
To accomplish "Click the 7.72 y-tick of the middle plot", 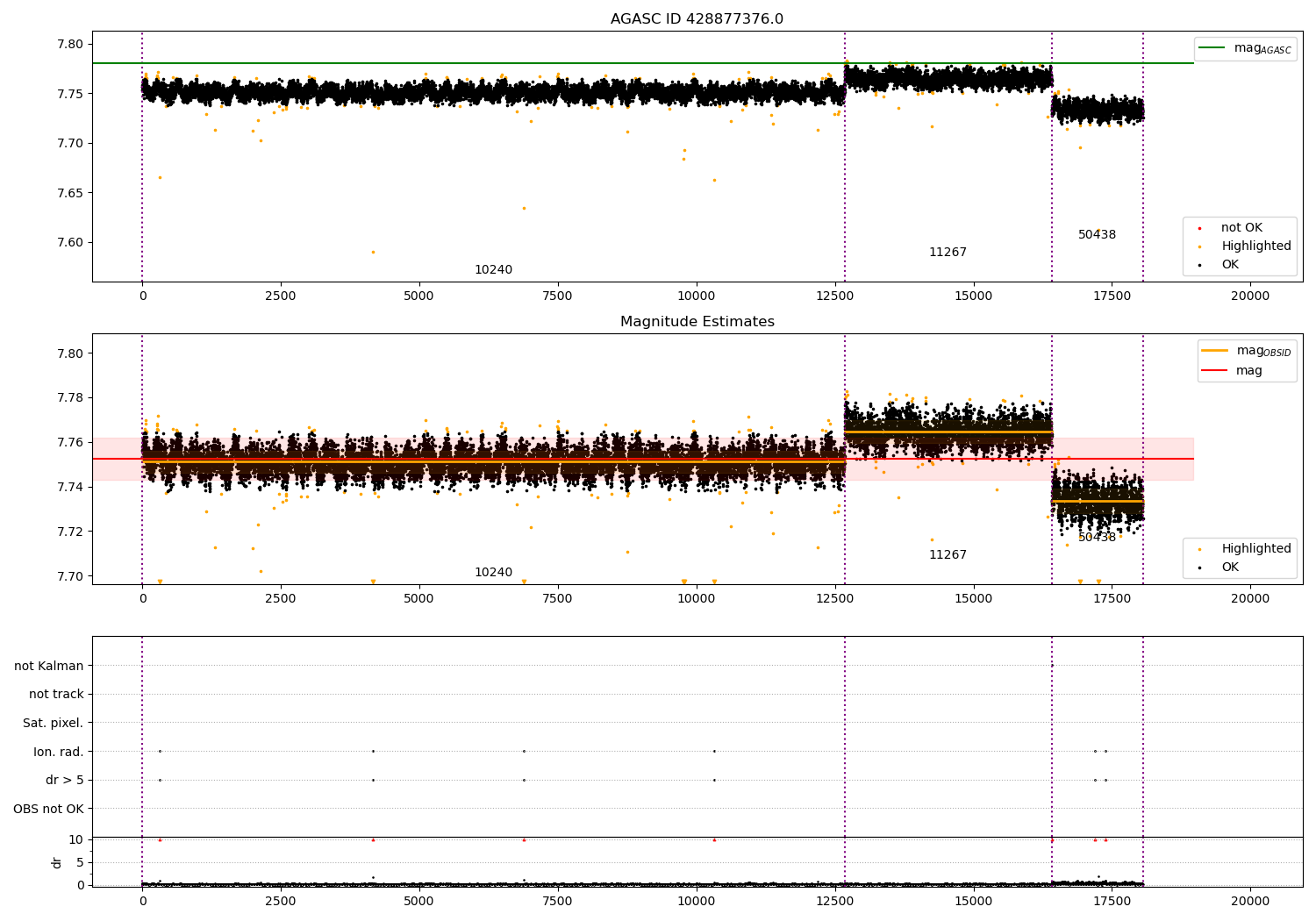I will [x=70, y=532].
